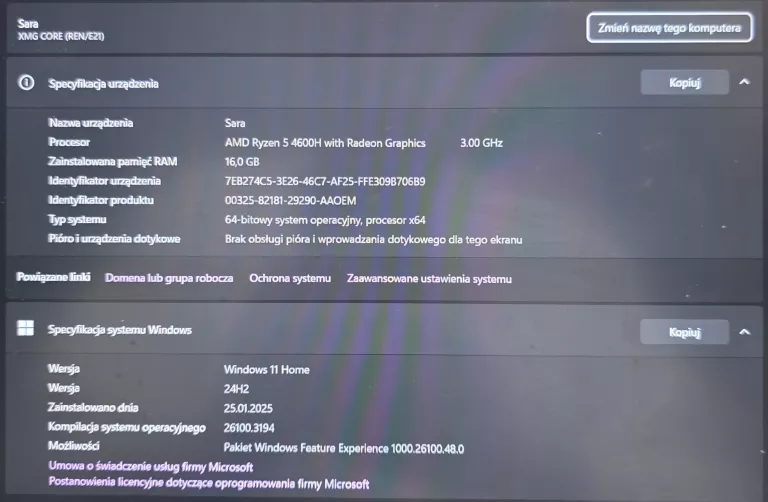Image resolution: width=768 pixels, height=502 pixels.
Task: Click the processor value 'AMD Ryzen 5 4600H with Radeon Graphics'
Action: (x=325, y=143)
